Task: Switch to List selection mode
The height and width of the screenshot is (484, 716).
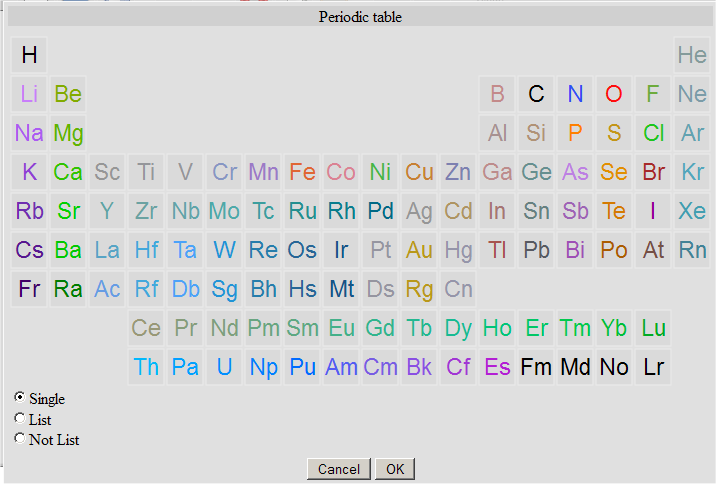Action: 20,419
